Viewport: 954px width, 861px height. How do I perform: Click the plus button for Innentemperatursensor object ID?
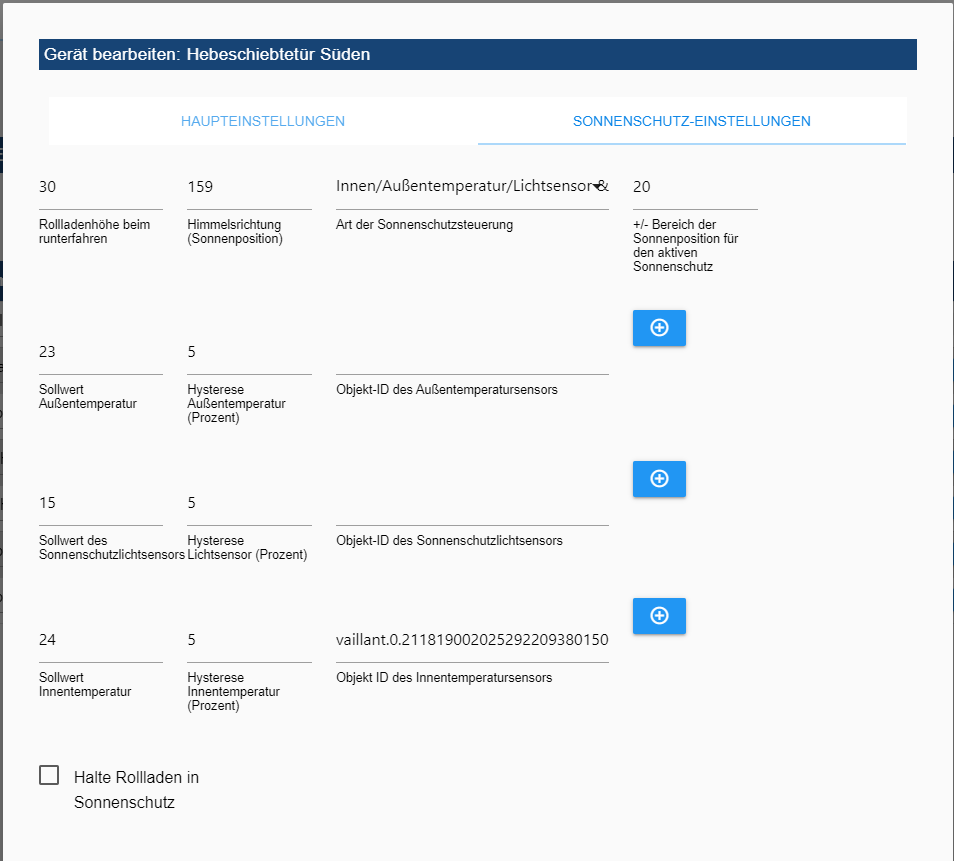pyautogui.click(x=659, y=616)
